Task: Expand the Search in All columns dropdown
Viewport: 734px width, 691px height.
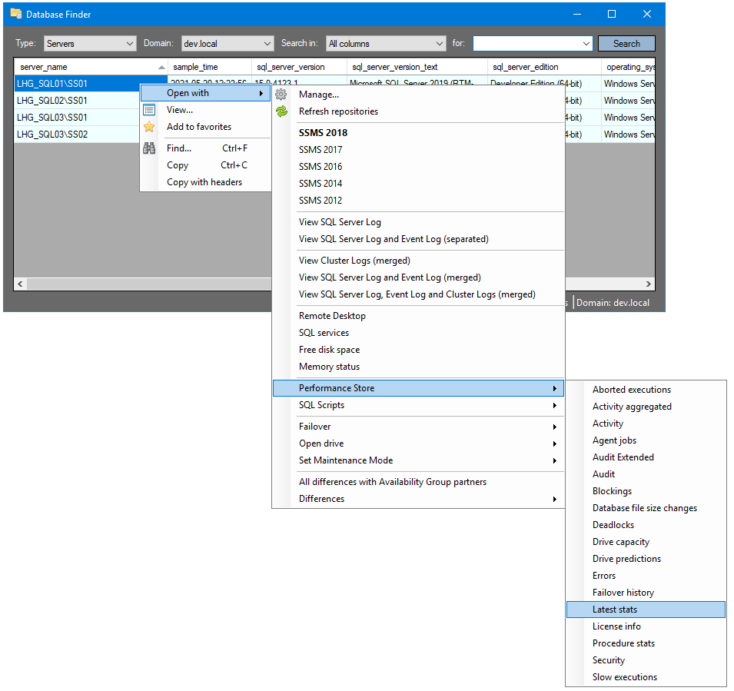Action: (x=385, y=43)
